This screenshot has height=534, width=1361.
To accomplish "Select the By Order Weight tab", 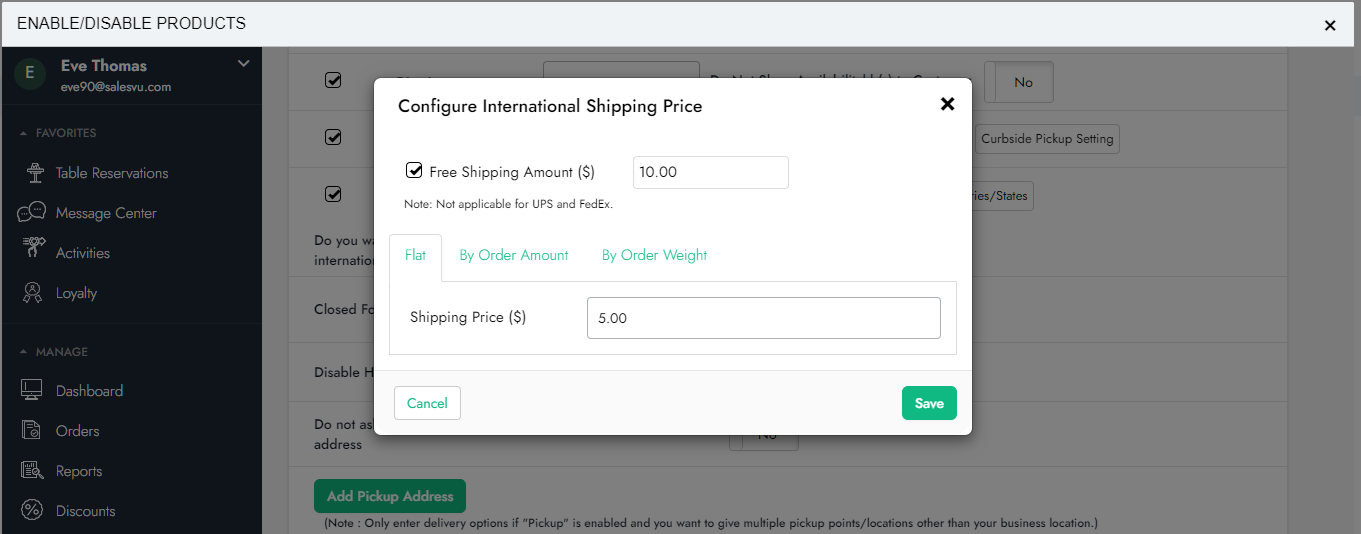I will 654,255.
